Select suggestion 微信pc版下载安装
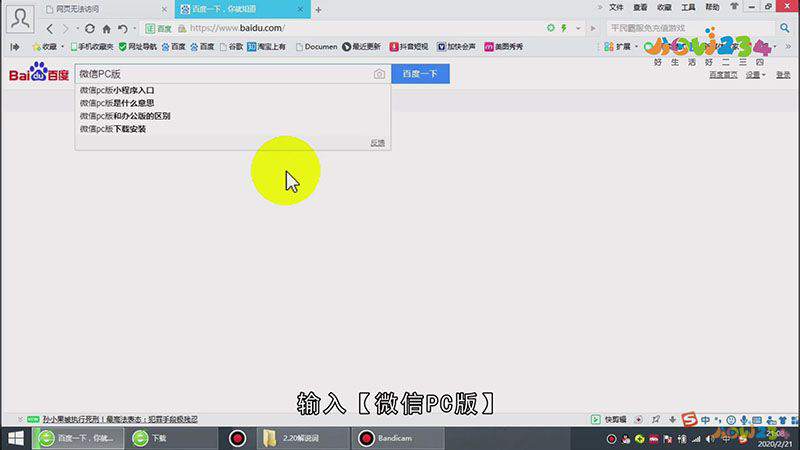Screen dimensions: 800x450 [233, 129]
